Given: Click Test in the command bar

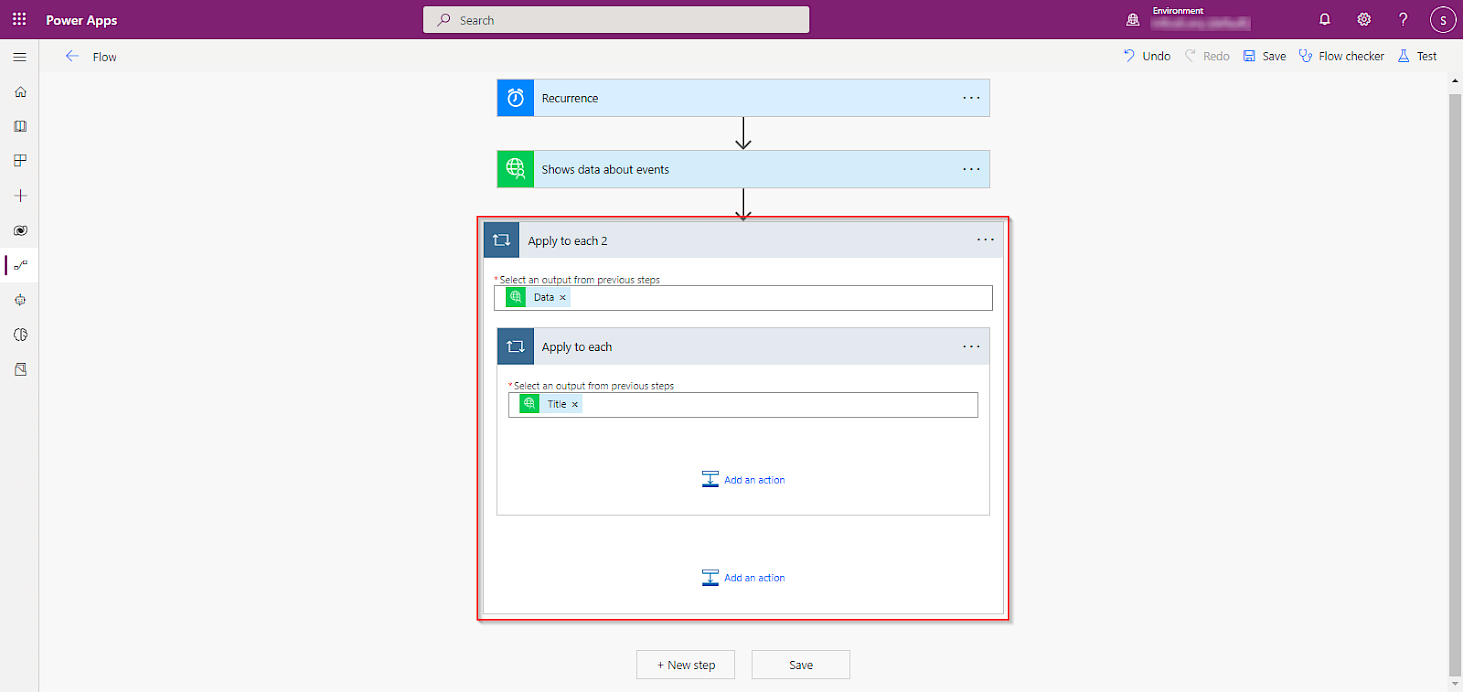Looking at the screenshot, I should (x=1417, y=56).
